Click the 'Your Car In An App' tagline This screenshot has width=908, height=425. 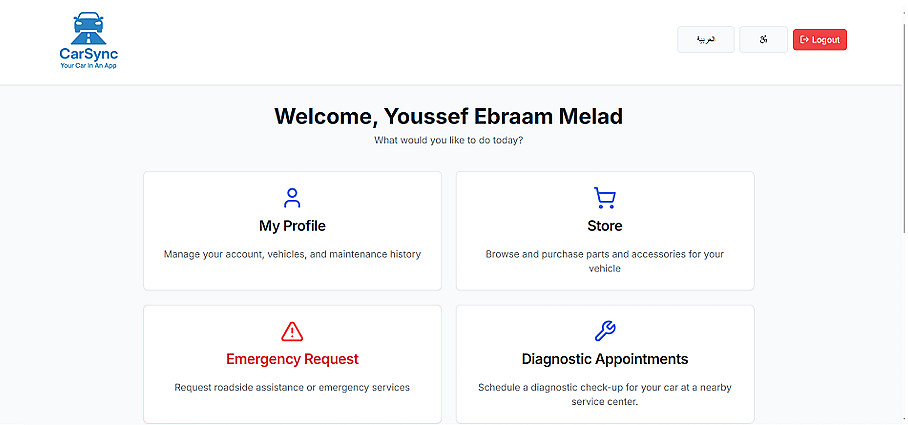coord(89,66)
